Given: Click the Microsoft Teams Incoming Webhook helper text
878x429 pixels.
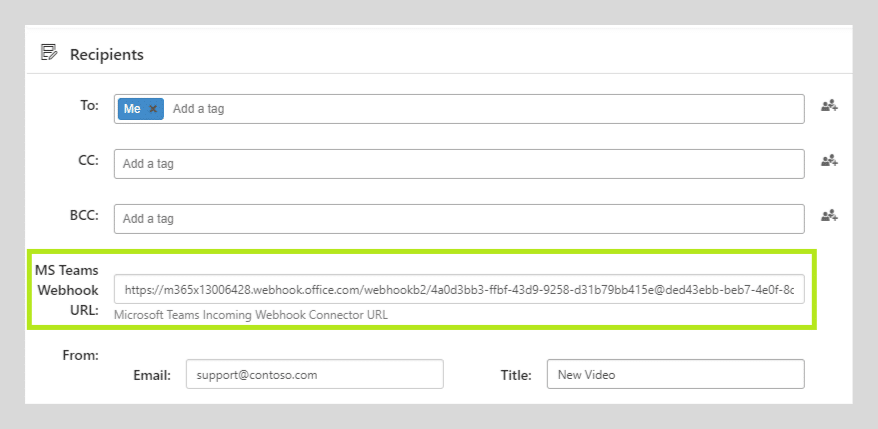Looking at the screenshot, I should (251, 315).
